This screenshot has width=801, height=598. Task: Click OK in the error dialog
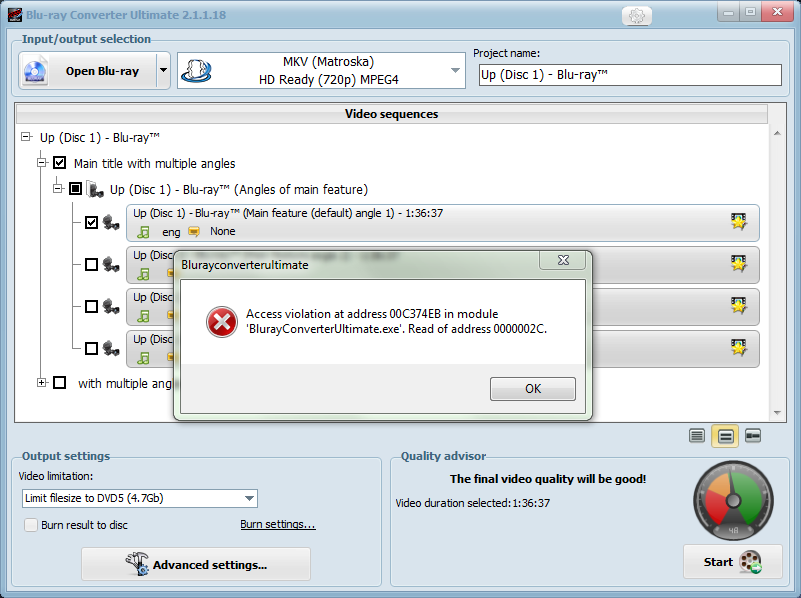[x=533, y=389]
